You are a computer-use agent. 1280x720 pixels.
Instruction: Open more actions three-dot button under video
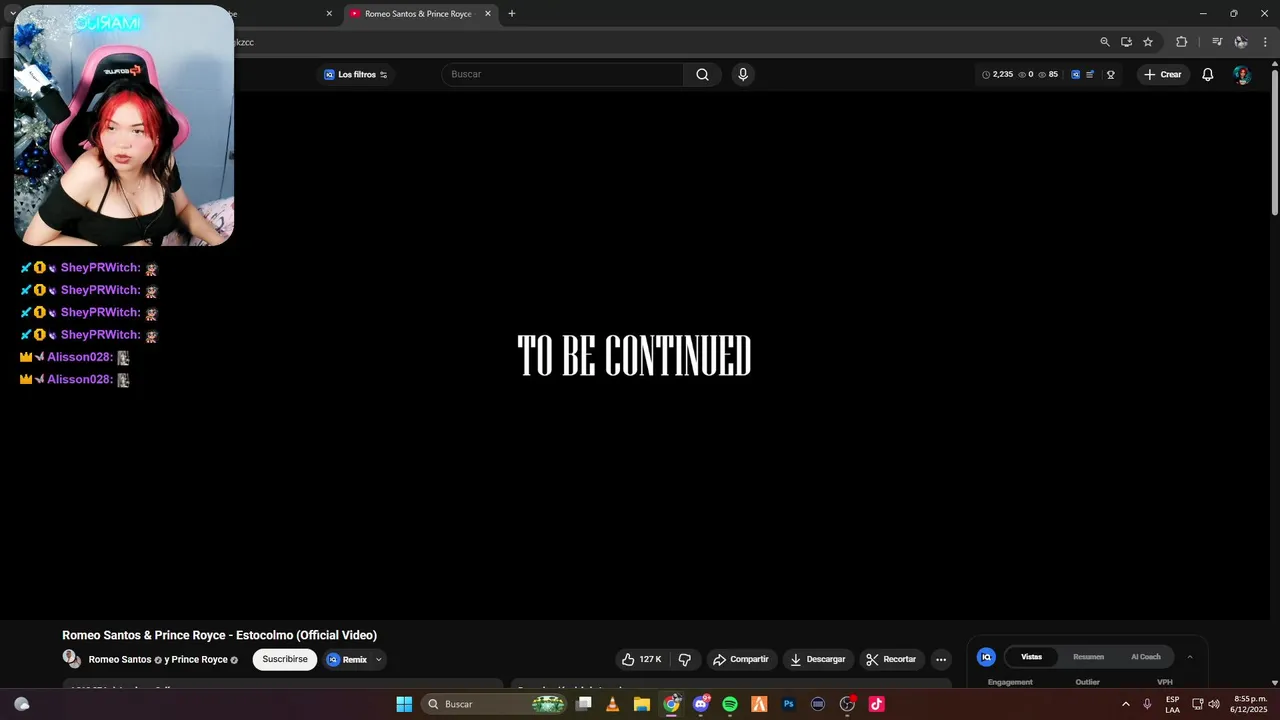tap(940, 660)
